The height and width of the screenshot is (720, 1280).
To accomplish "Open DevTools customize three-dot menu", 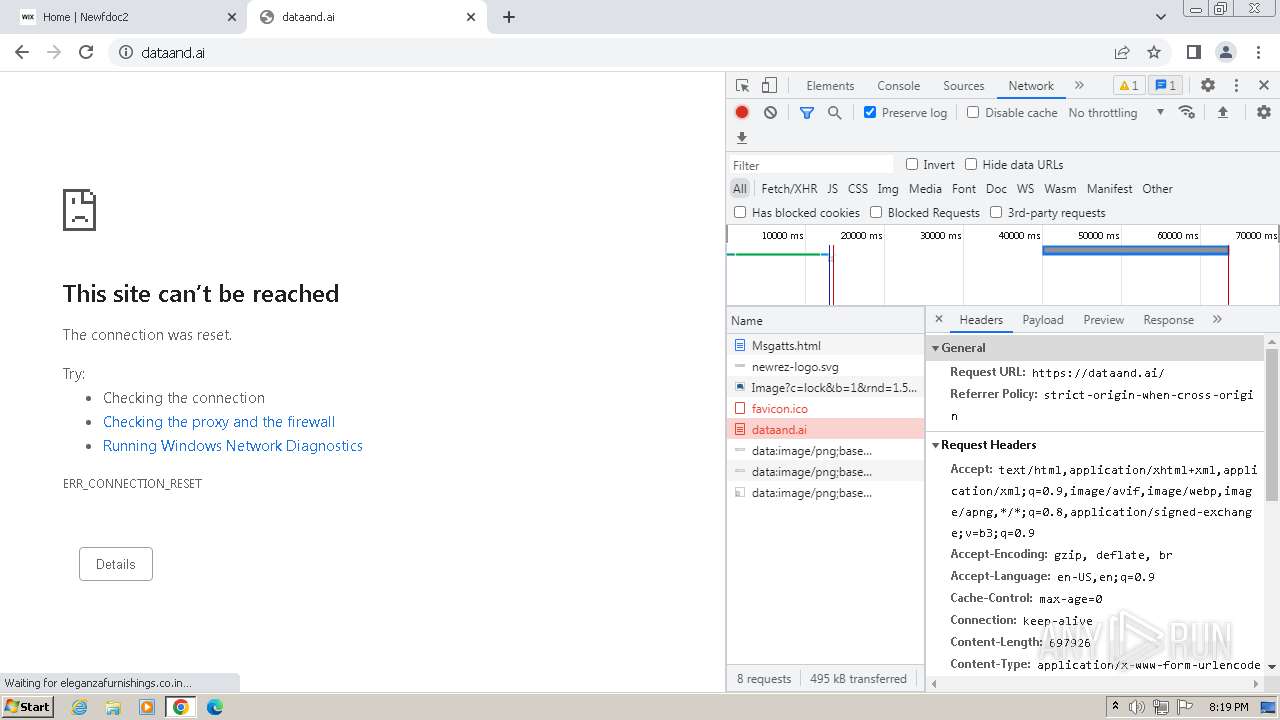I will (x=1236, y=86).
